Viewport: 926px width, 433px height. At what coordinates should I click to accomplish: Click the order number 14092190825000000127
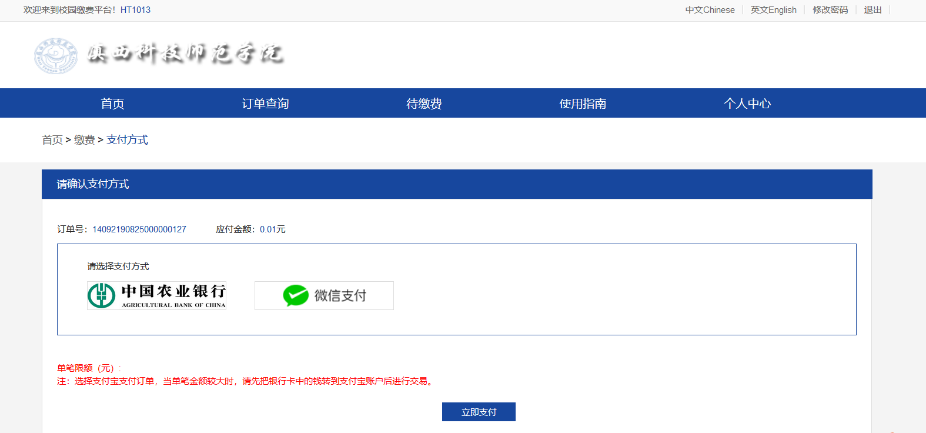coord(139,229)
